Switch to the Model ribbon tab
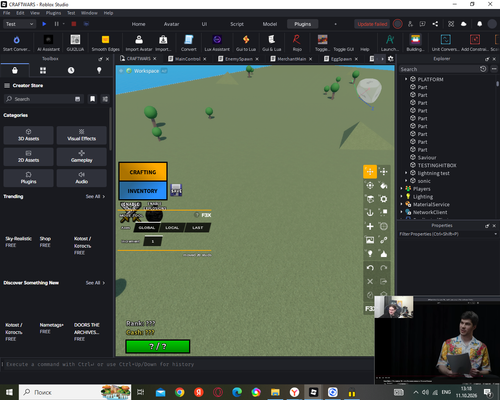 [x=270, y=24]
